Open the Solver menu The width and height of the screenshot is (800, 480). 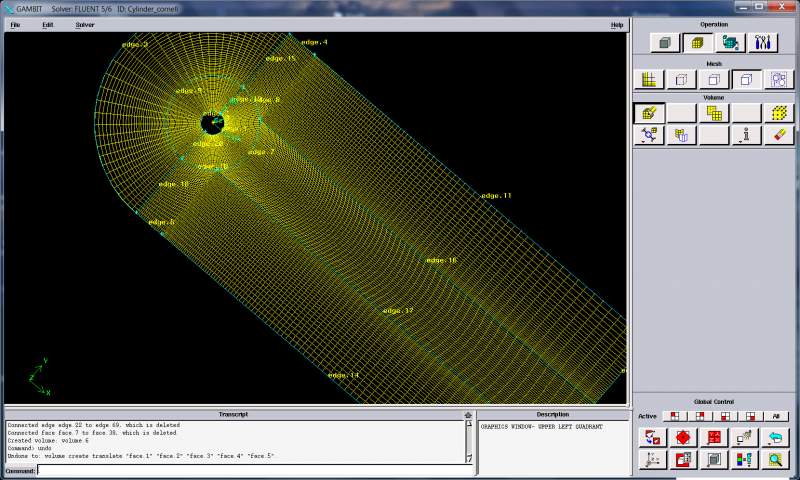[85, 24]
